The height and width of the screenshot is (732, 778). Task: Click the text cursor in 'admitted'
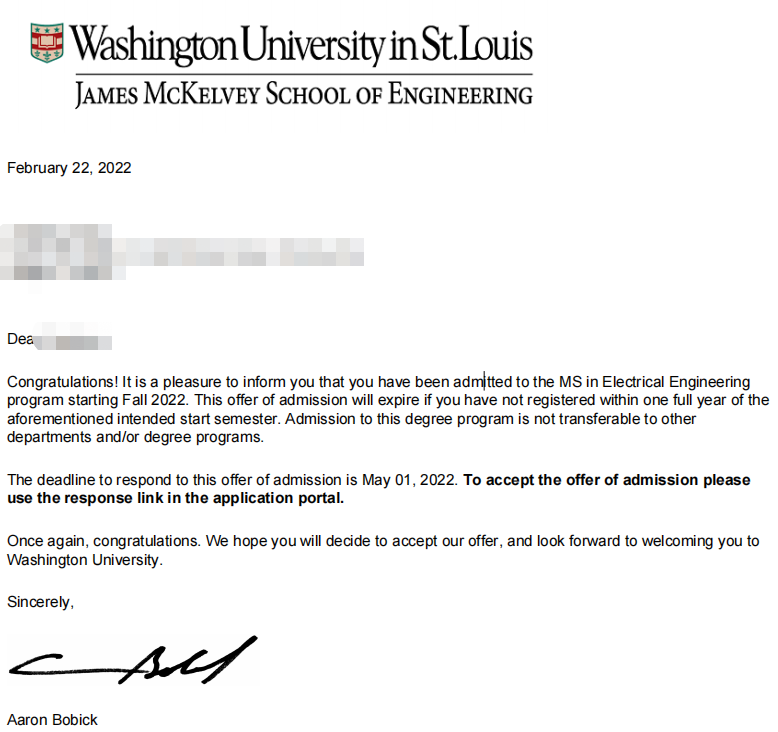click(485, 382)
